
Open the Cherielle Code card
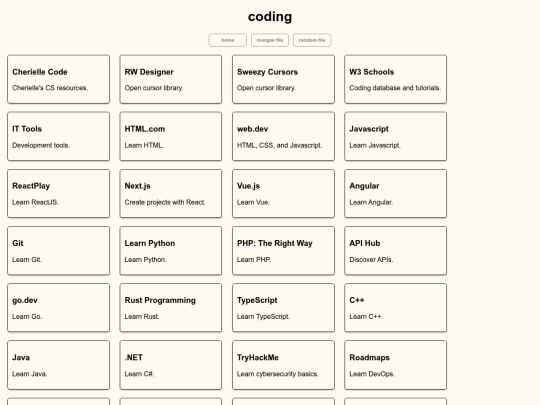[59, 79]
